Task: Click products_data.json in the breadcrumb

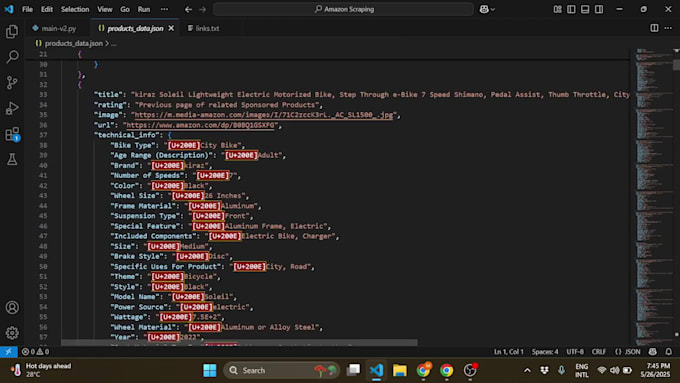Action: pyautogui.click(x=74, y=43)
